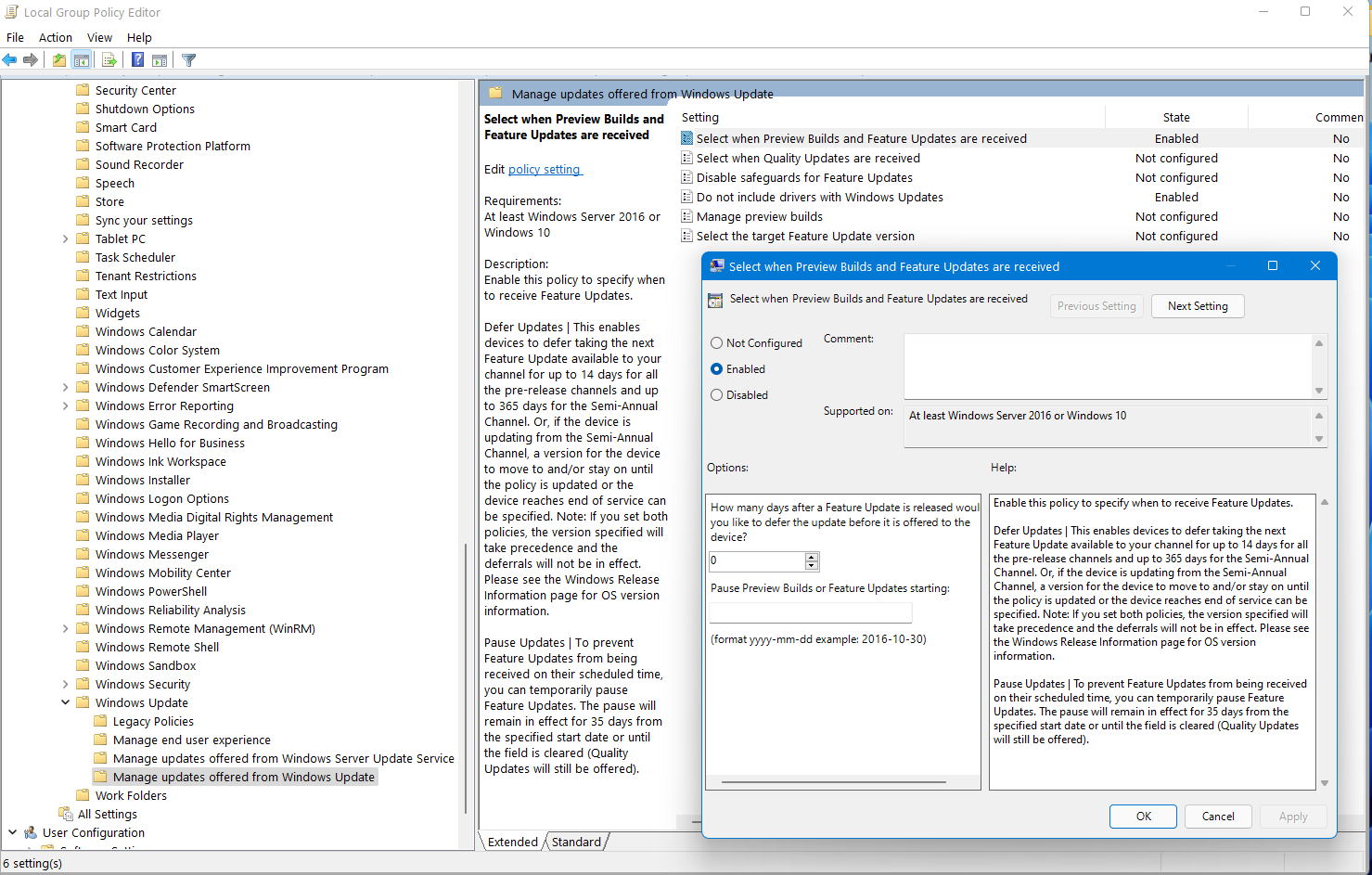Click the blue Back arrow in toolbar
The width and height of the screenshot is (1372, 875).
[10, 60]
